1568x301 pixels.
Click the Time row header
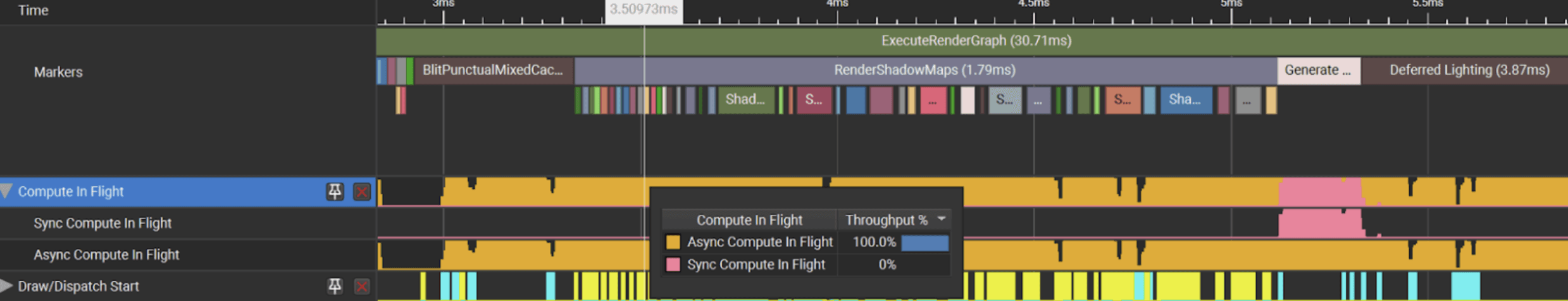pyautogui.click(x=33, y=10)
